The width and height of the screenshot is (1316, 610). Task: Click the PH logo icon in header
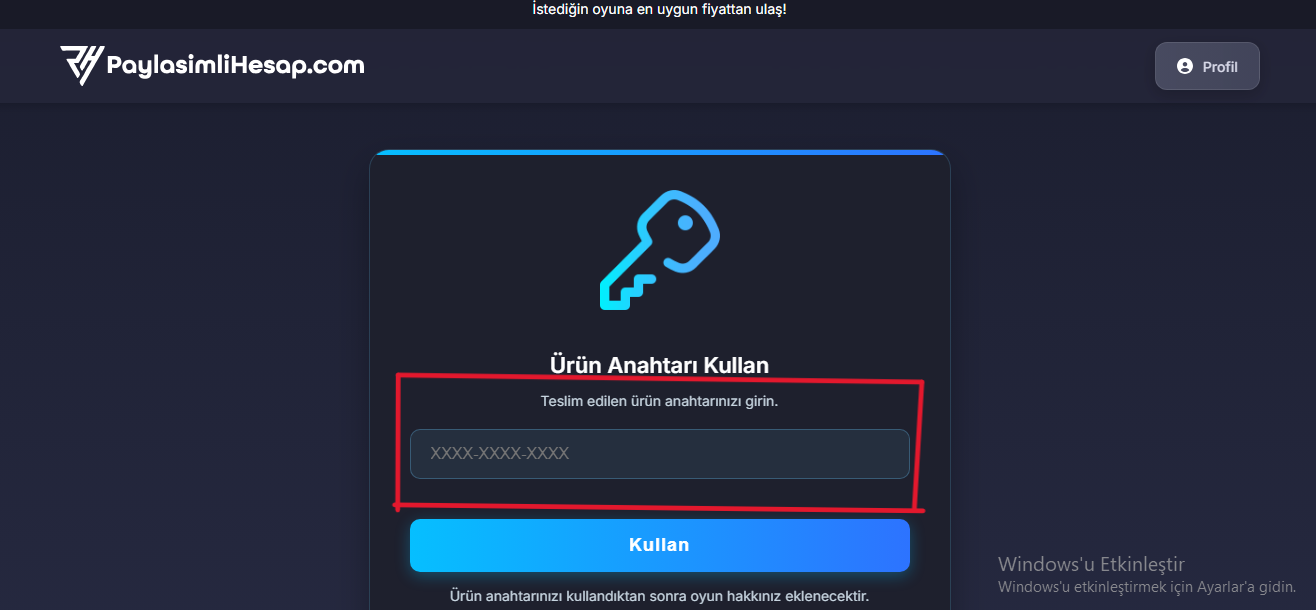pyautogui.click(x=82, y=65)
